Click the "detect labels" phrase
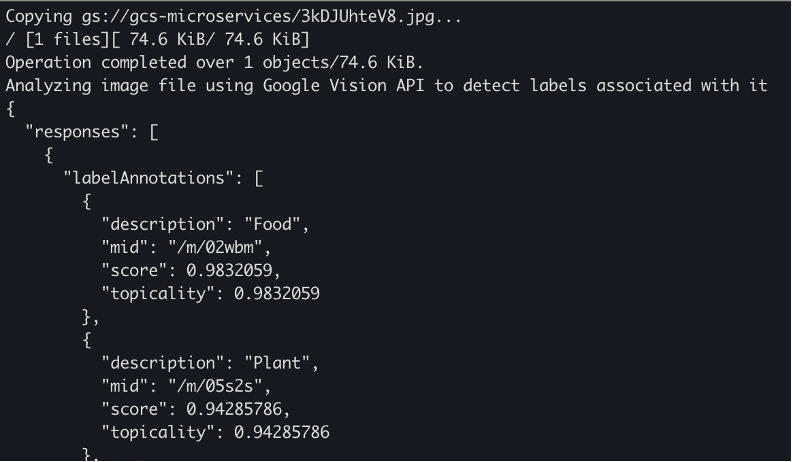Viewport: 792px width, 462px height. (523, 85)
